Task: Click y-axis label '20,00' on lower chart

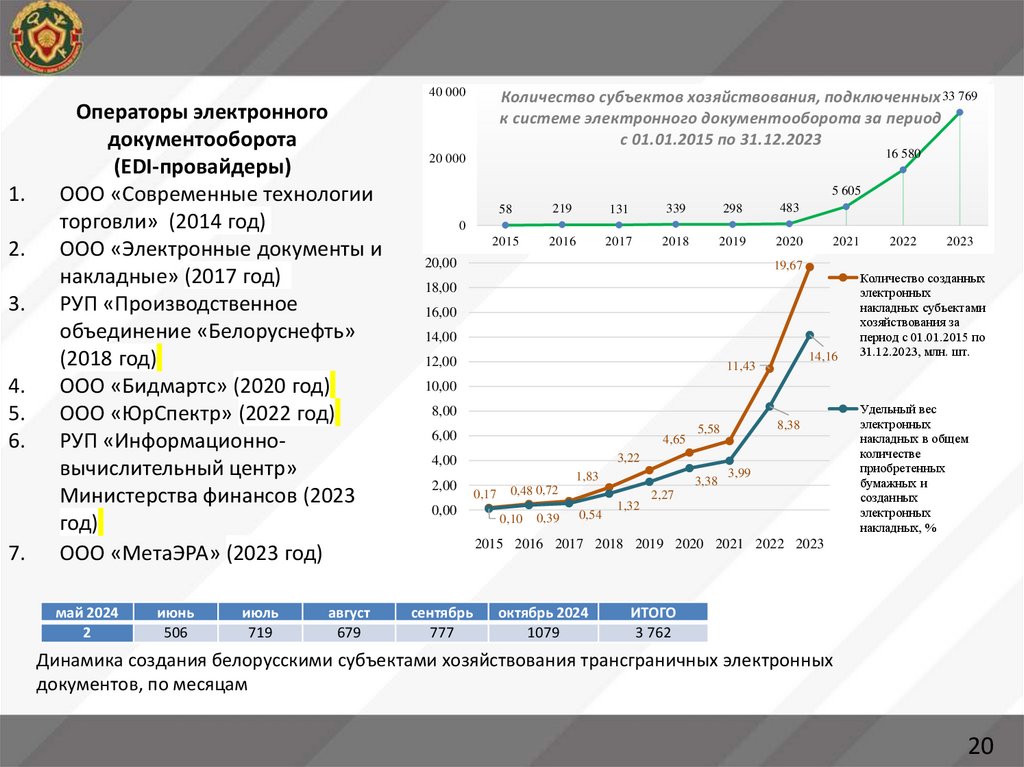Action: pyautogui.click(x=441, y=263)
